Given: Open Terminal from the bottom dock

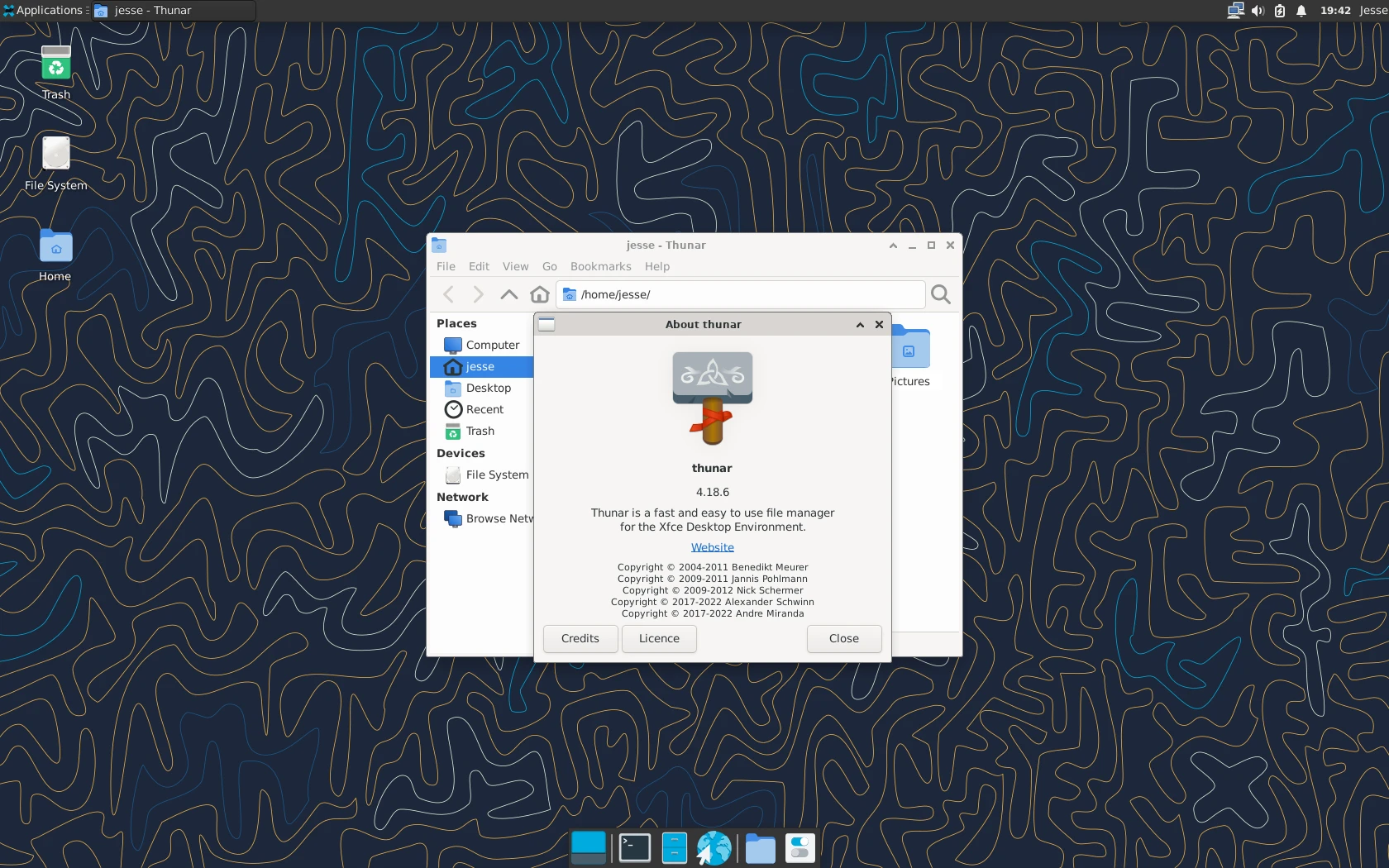Looking at the screenshot, I should pos(634,848).
